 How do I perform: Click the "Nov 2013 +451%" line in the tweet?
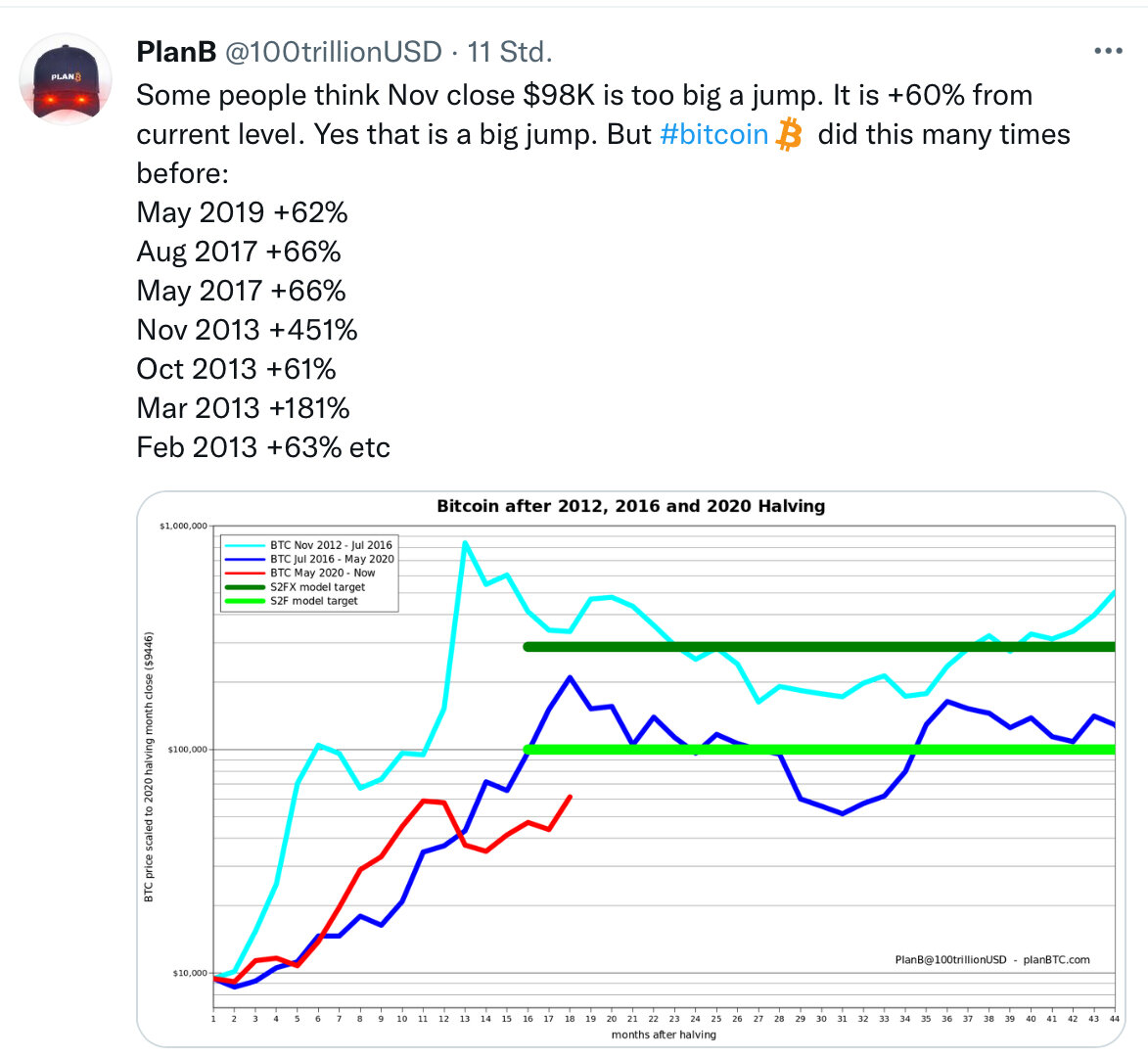pyautogui.click(x=247, y=330)
